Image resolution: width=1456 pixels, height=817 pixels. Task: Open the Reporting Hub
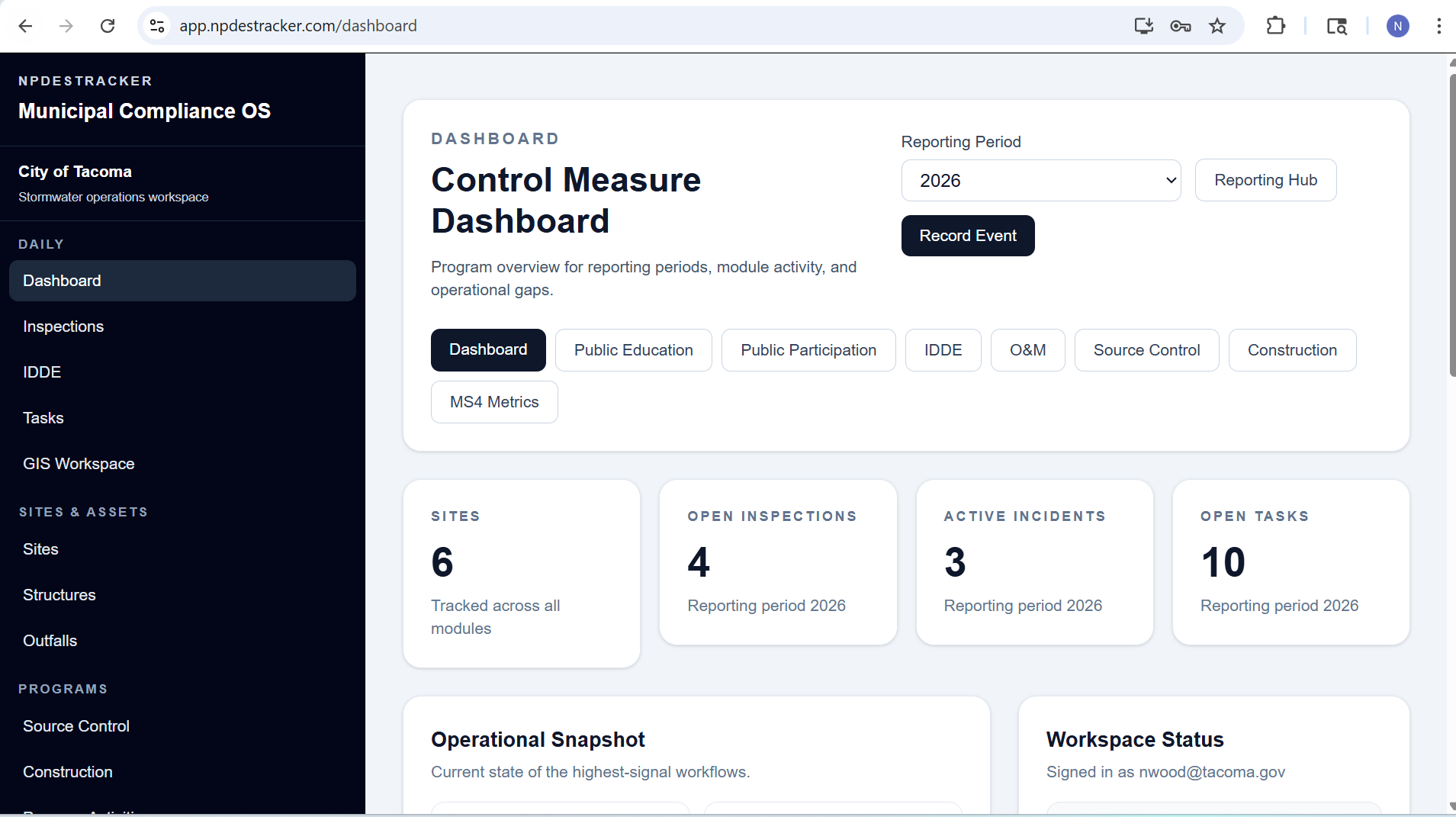click(x=1265, y=180)
